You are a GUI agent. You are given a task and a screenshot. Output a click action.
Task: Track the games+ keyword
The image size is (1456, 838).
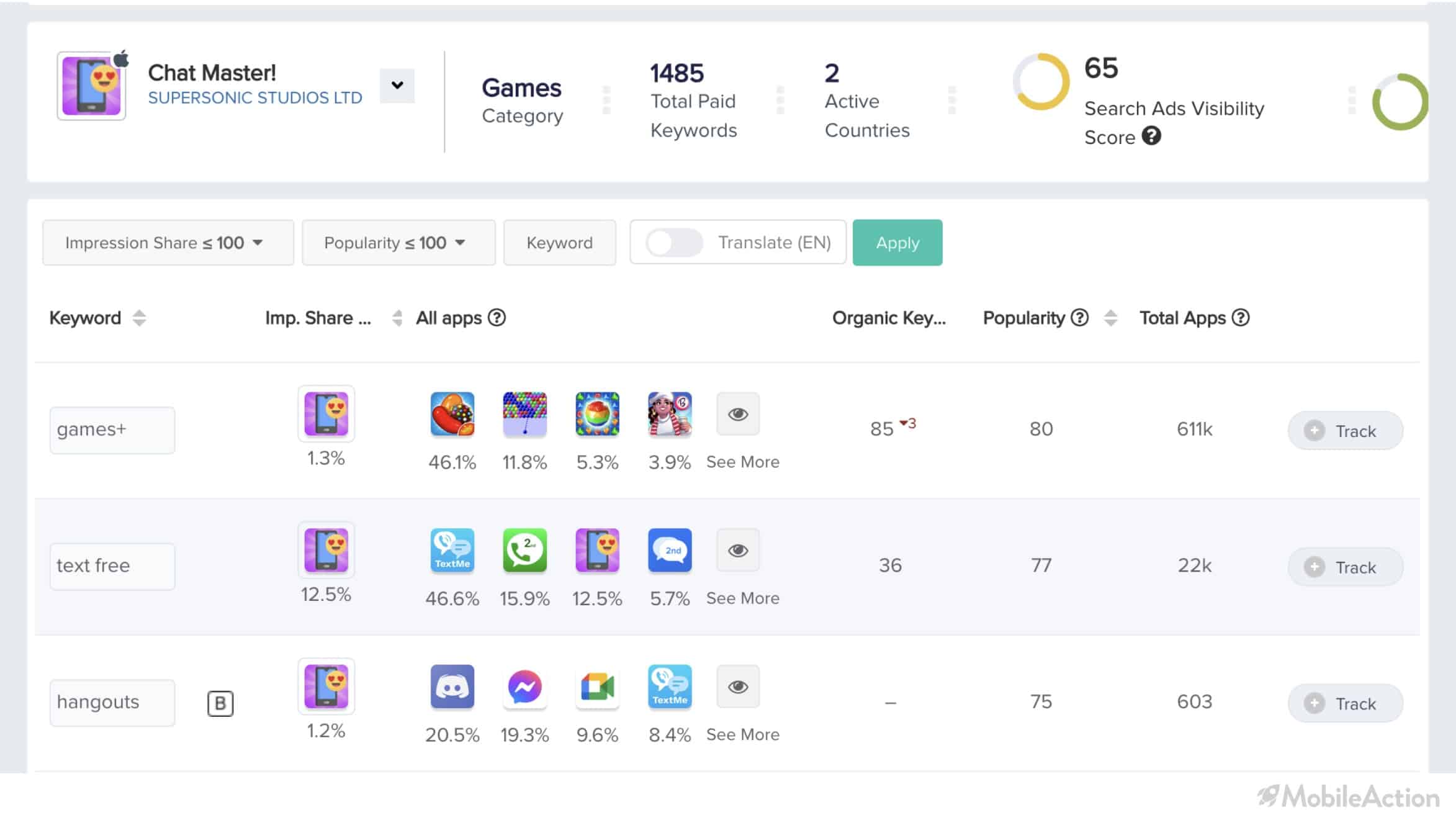[x=1346, y=431]
